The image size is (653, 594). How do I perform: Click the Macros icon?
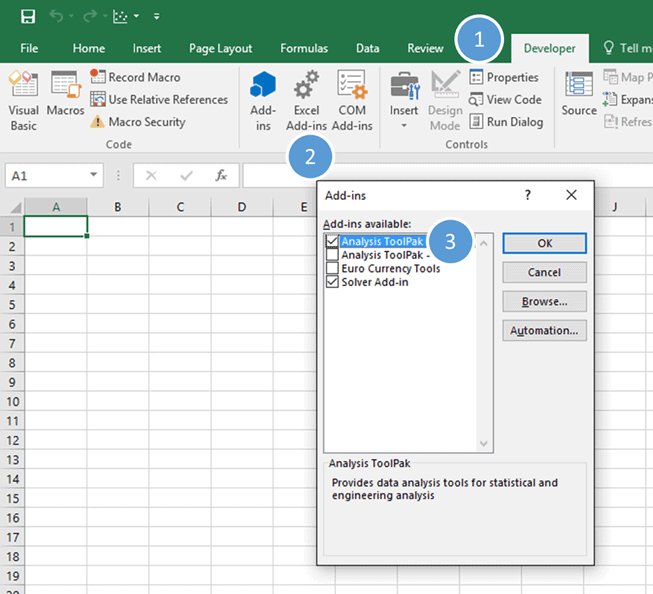coord(66,100)
